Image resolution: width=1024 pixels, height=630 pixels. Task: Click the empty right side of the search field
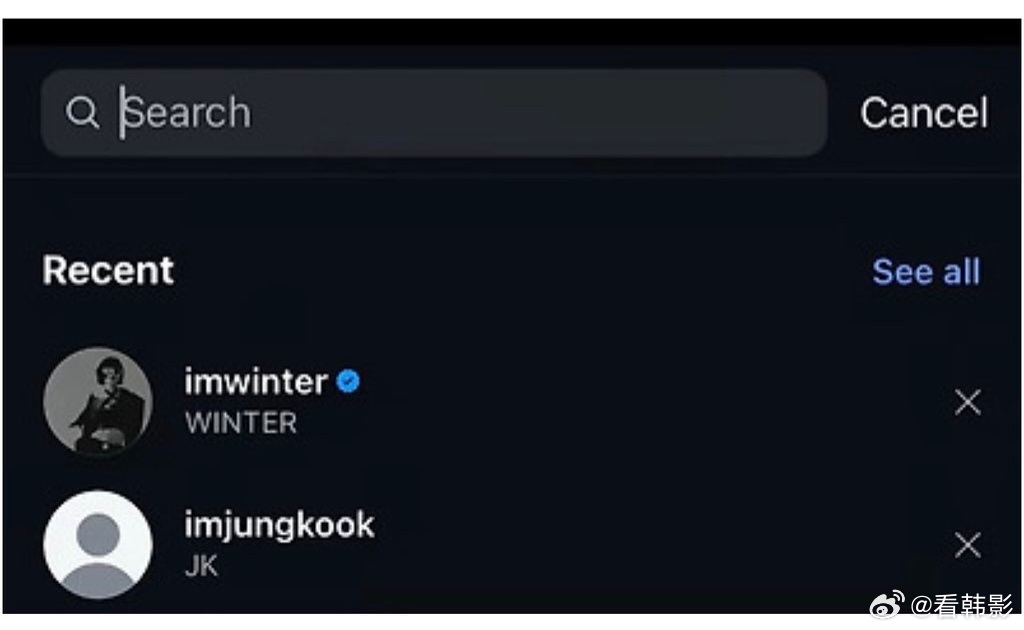point(600,112)
